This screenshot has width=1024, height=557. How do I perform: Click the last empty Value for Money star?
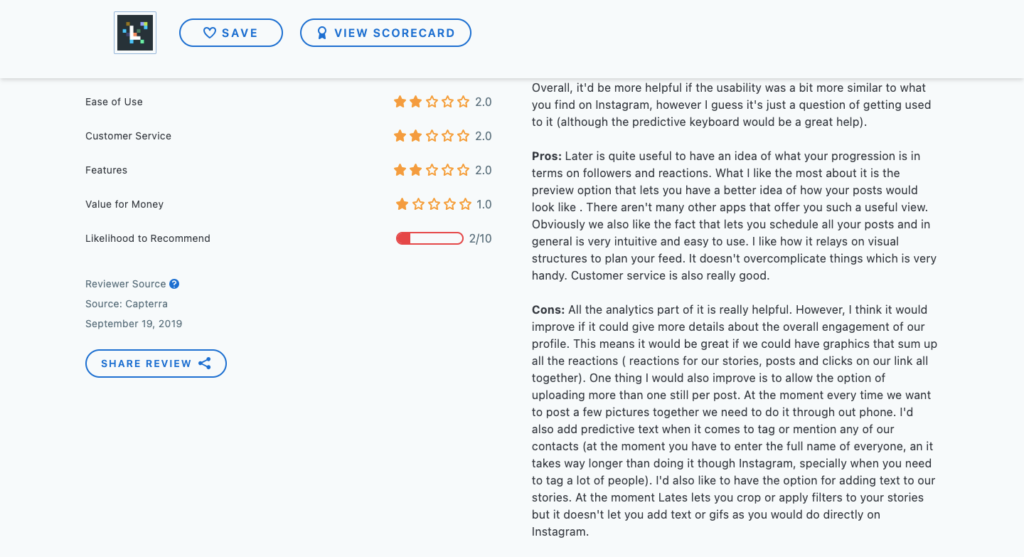click(x=465, y=204)
